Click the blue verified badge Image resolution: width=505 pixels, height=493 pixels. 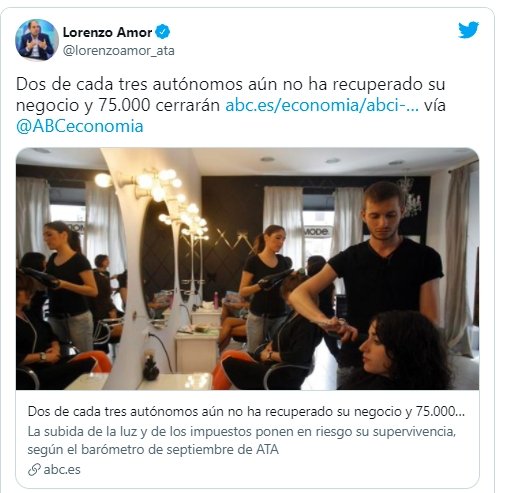163,32
